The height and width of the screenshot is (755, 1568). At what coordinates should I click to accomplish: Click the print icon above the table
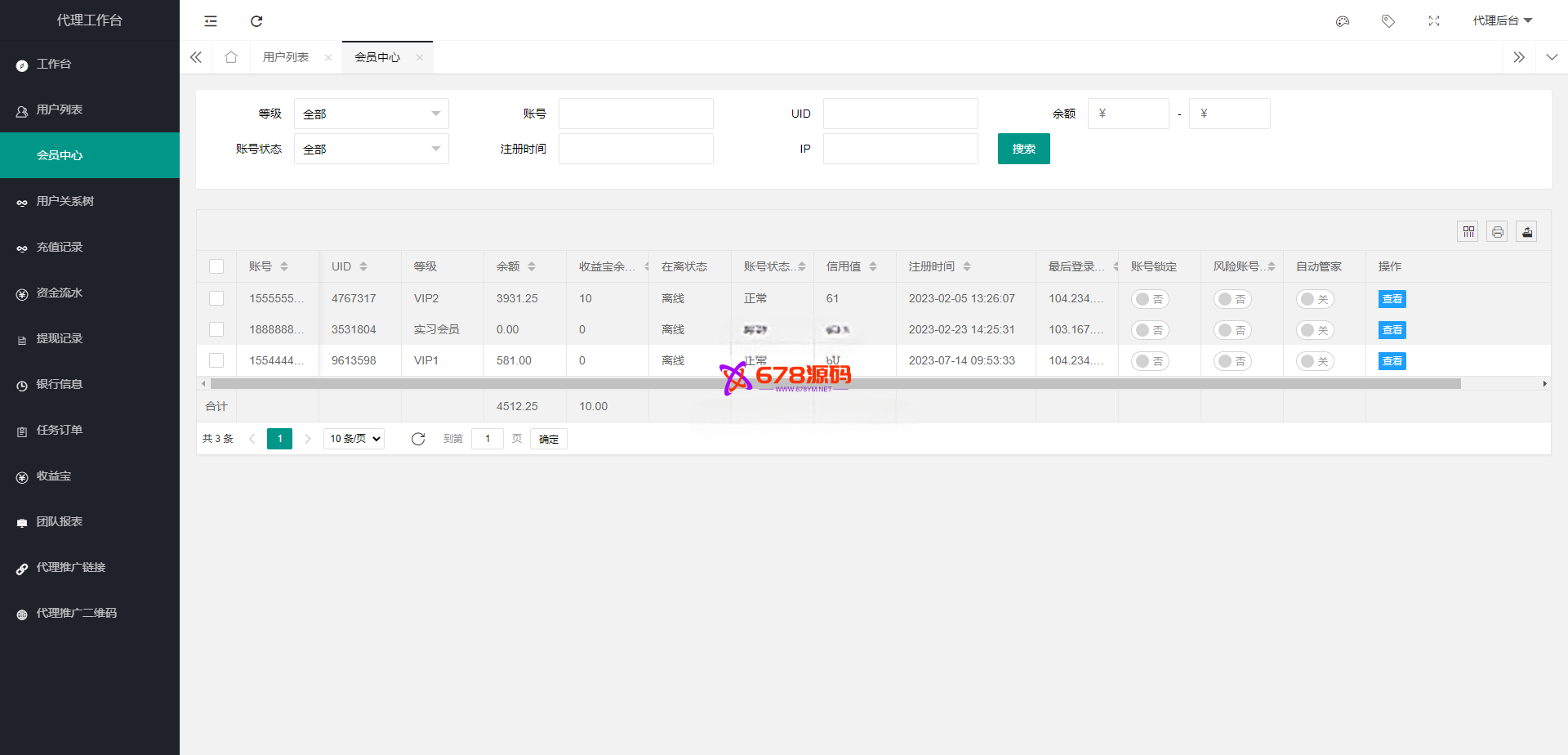point(1498,232)
